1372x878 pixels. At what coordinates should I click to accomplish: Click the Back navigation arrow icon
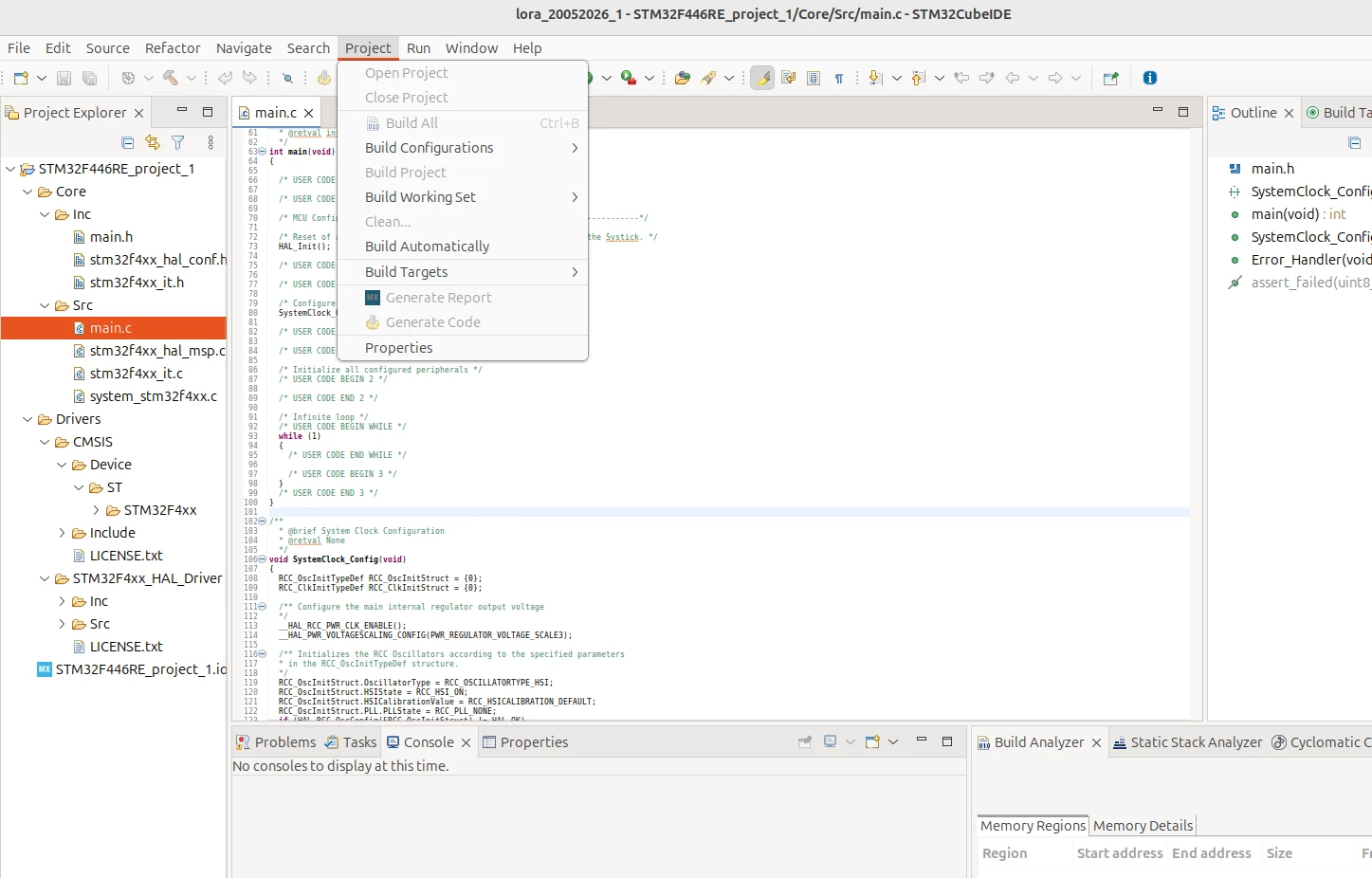pyautogui.click(x=1013, y=78)
